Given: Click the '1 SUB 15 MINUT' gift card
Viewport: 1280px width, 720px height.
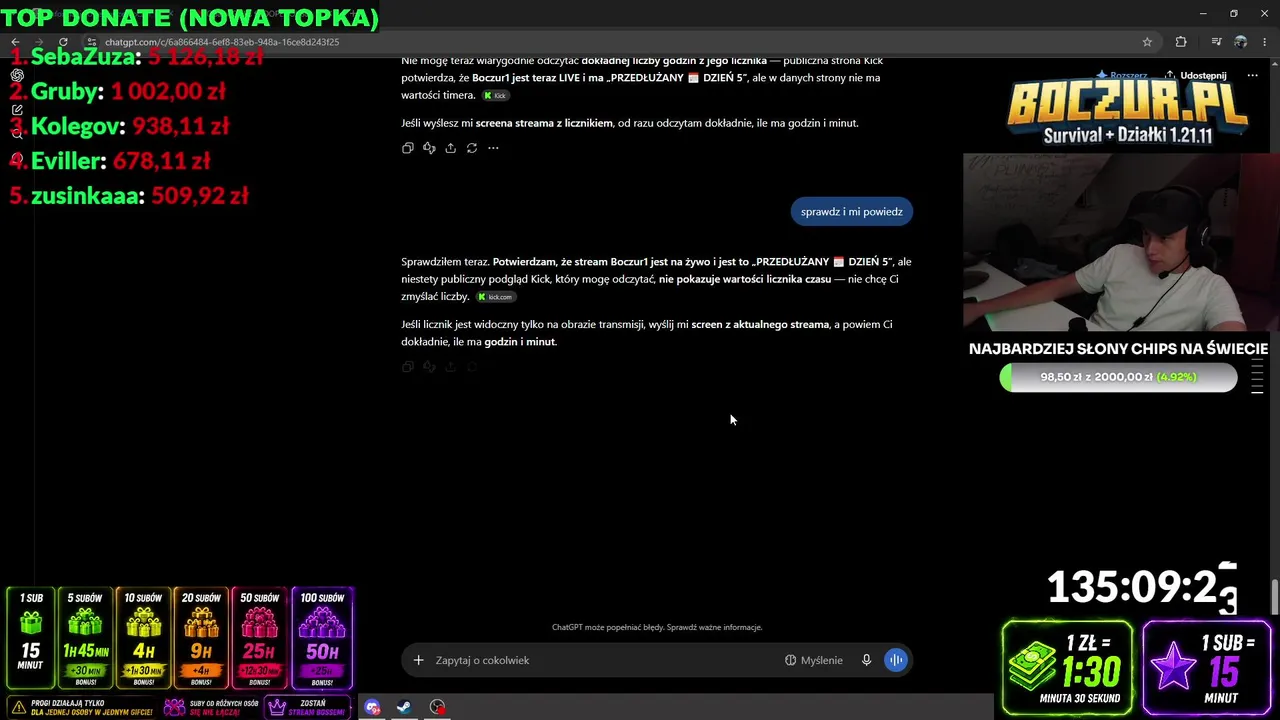Looking at the screenshot, I should click(x=30, y=638).
